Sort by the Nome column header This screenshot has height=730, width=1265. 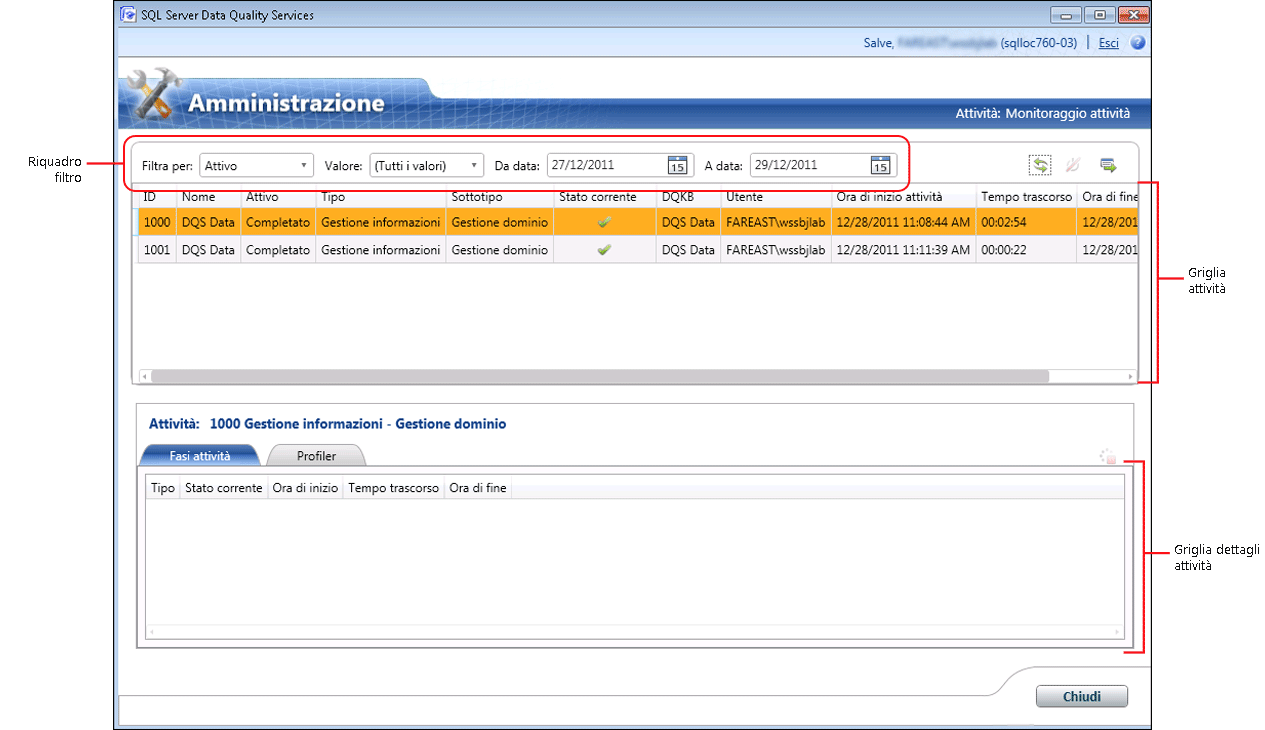click(209, 197)
